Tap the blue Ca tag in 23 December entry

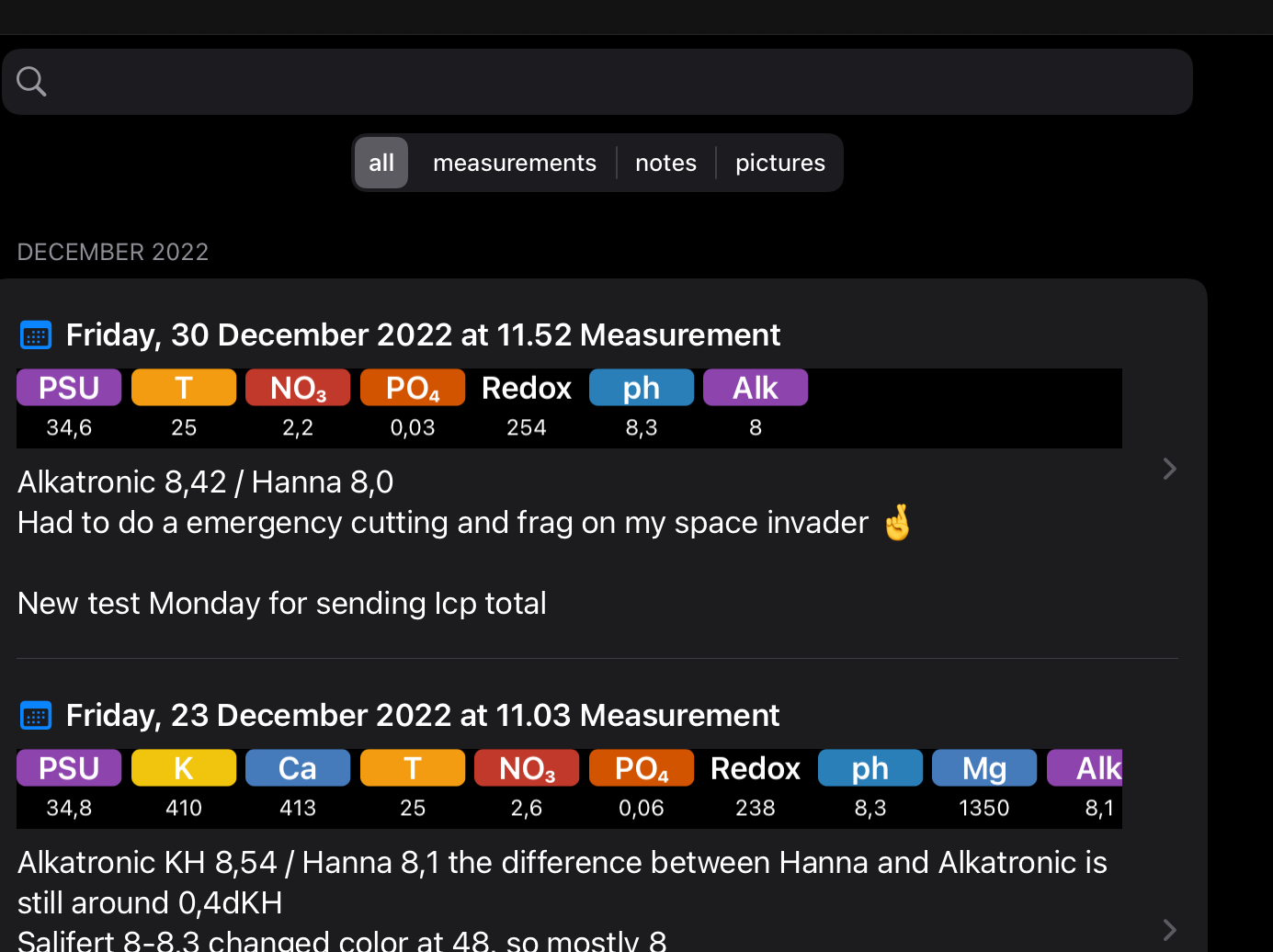coord(298,768)
